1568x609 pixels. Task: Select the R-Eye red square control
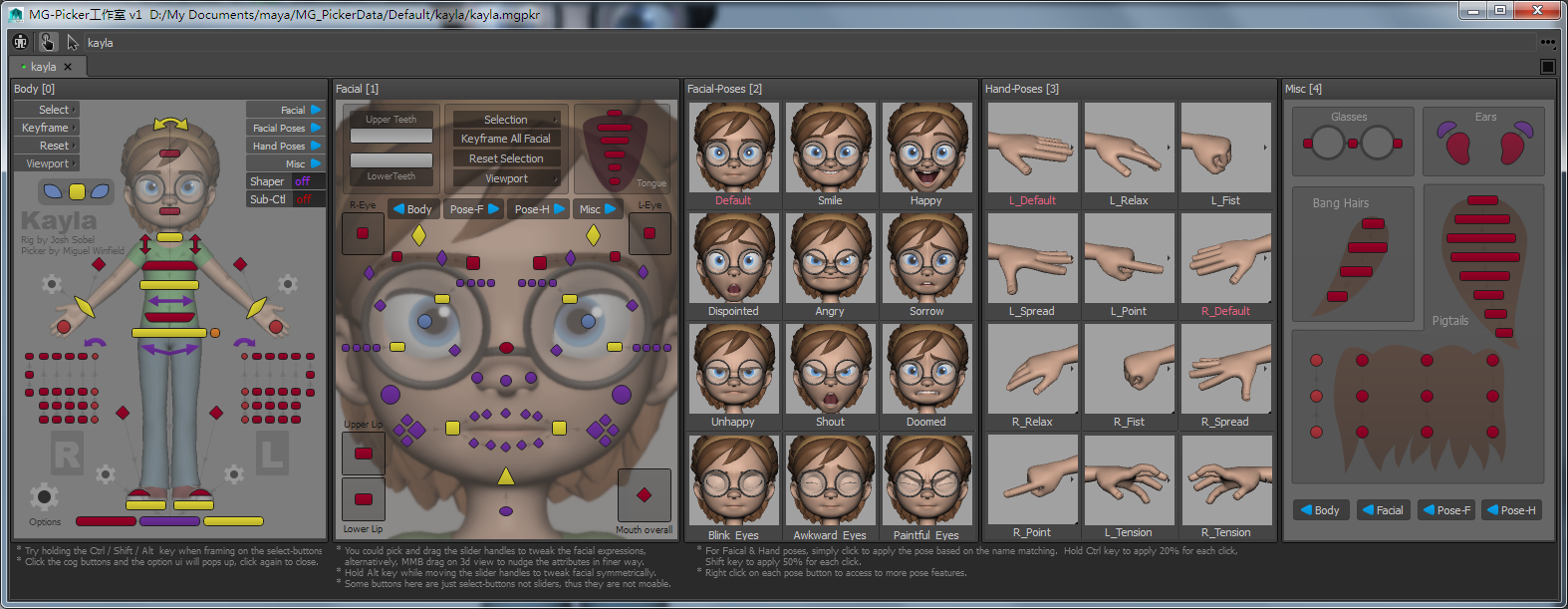363,233
